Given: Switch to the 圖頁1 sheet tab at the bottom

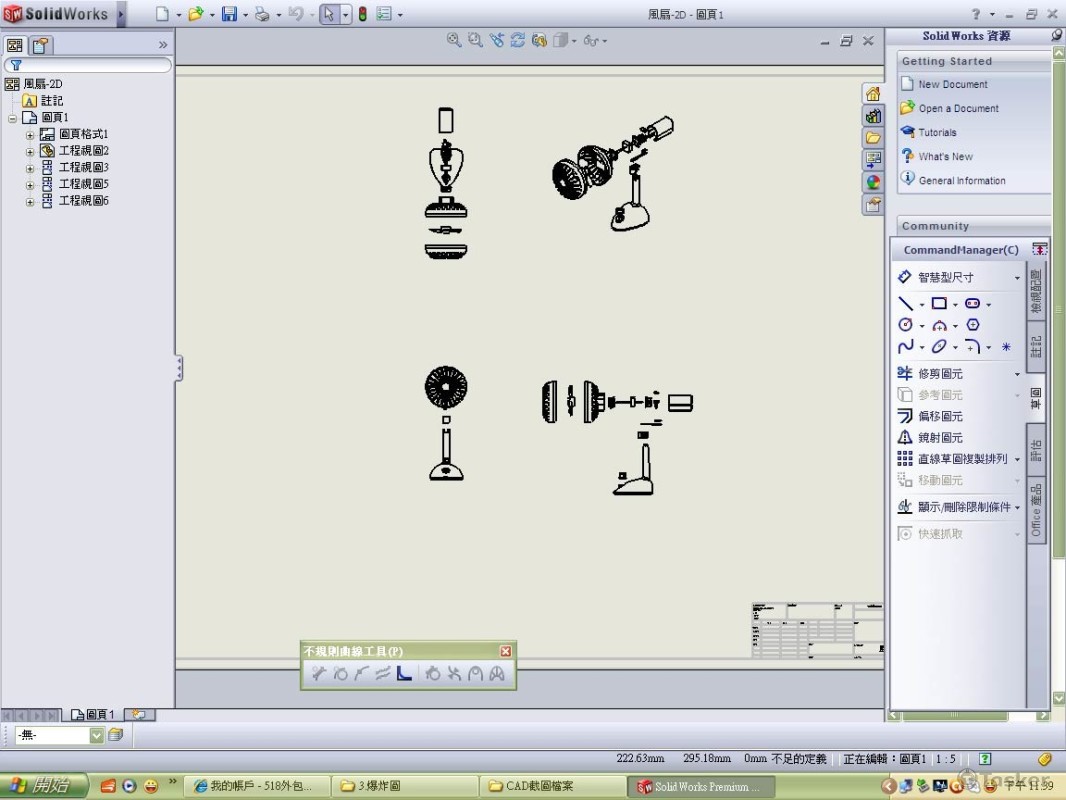Looking at the screenshot, I should [93, 715].
